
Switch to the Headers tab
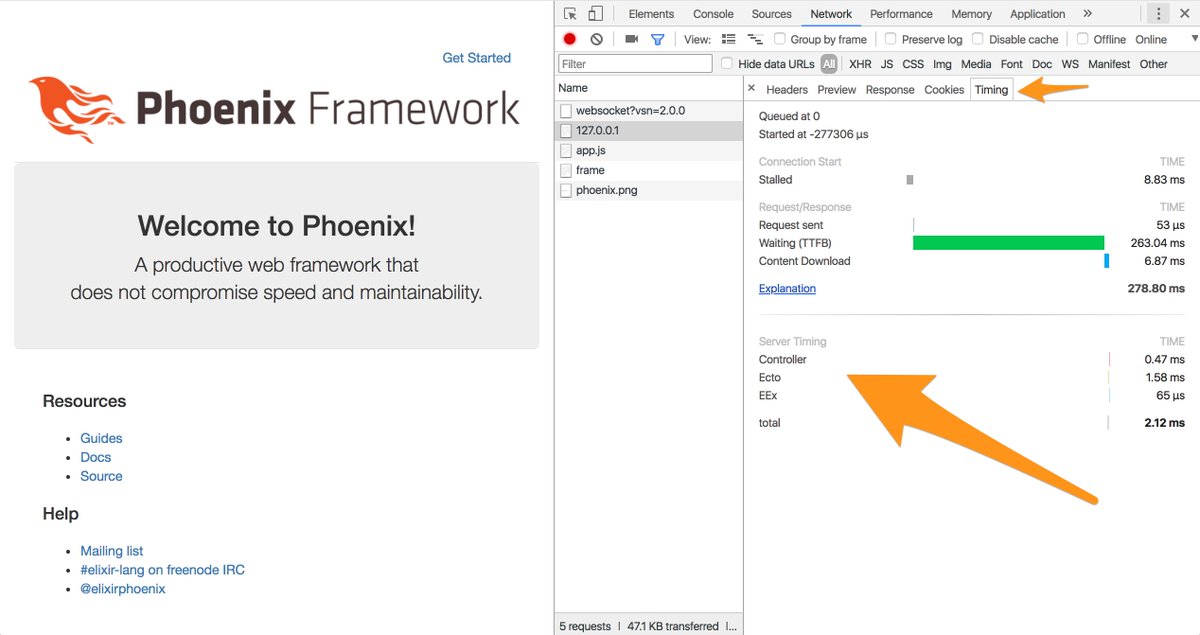787,90
